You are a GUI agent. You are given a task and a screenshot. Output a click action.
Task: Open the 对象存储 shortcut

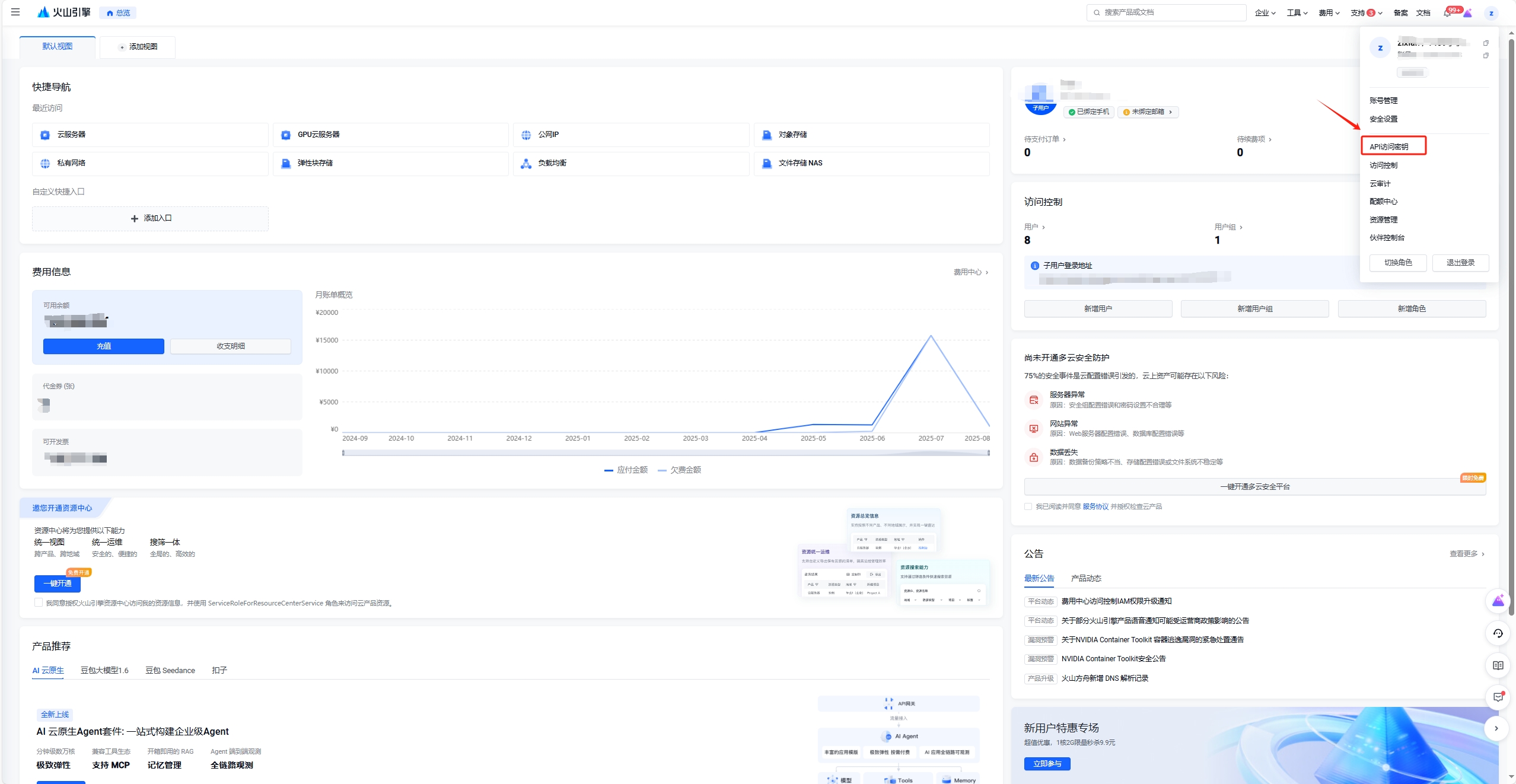point(792,135)
